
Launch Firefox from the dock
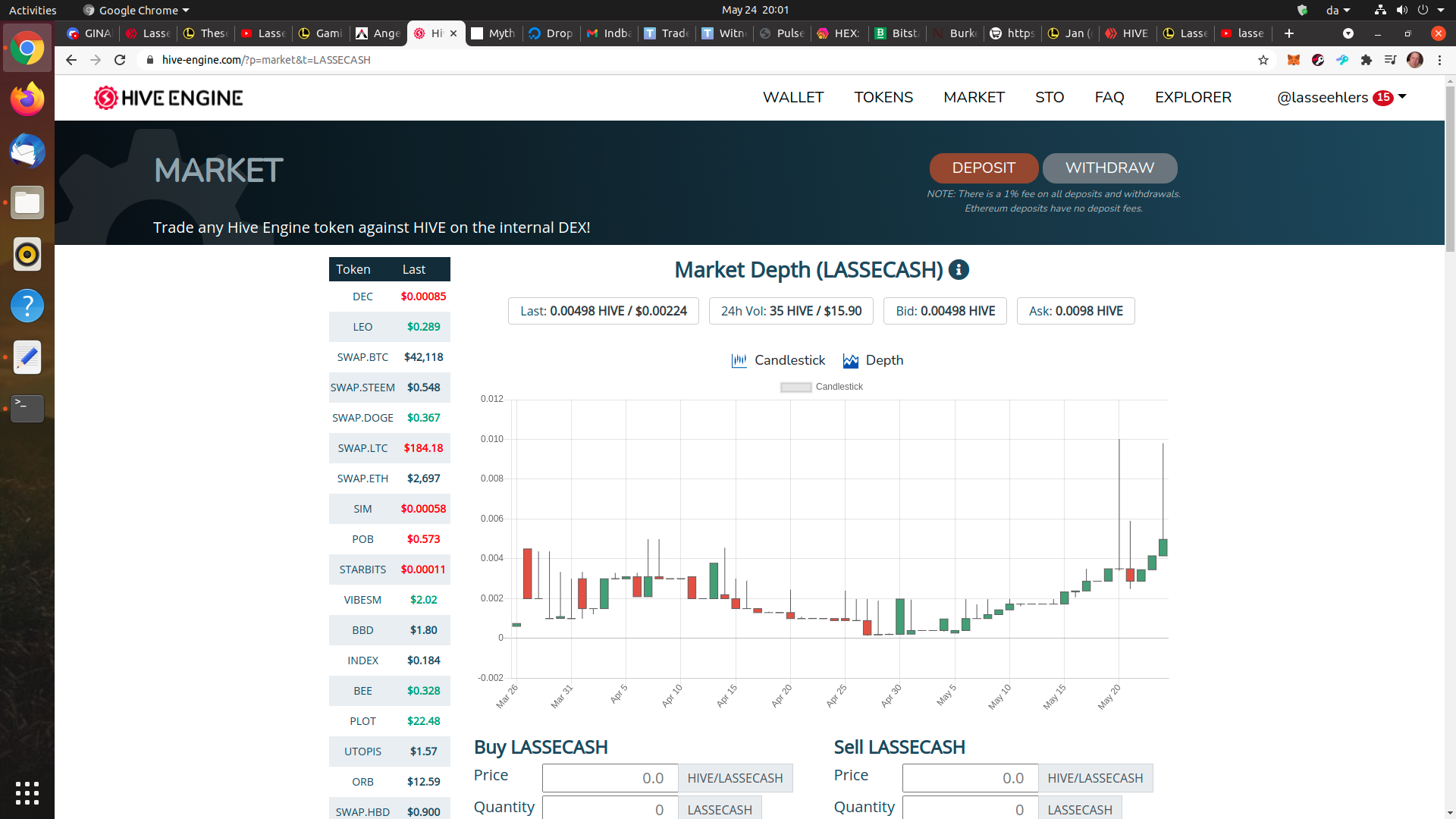click(27, 99)
